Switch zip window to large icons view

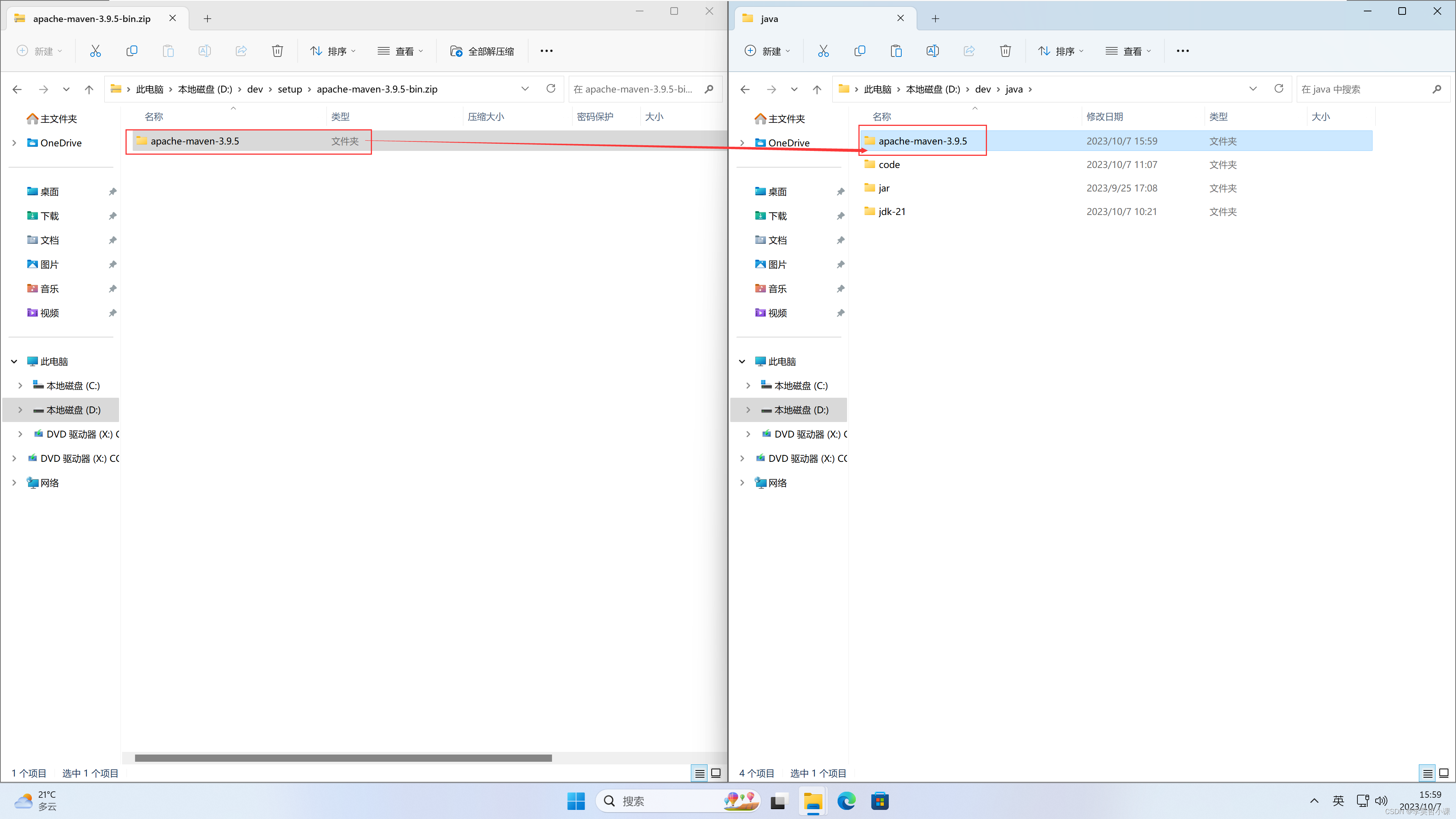click(715, 773)
